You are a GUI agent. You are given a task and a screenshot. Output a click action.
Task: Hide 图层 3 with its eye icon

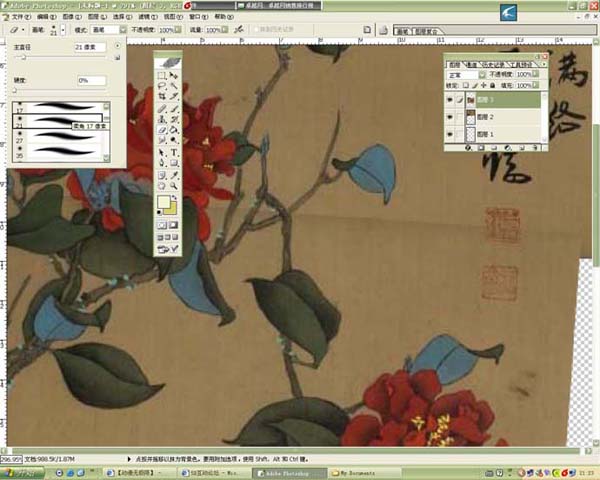coord(450,100)
